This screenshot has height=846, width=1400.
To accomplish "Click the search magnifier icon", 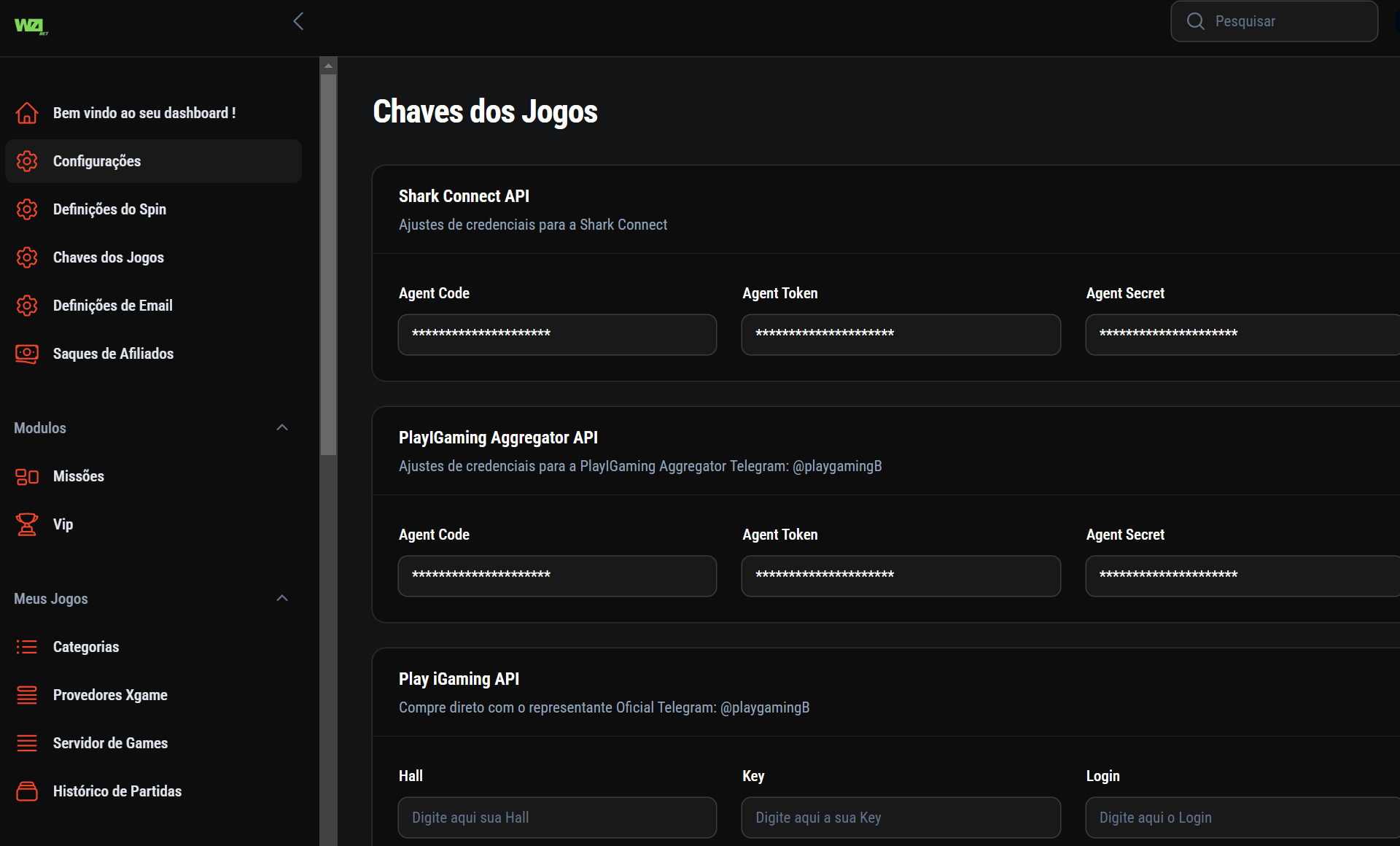I will [1195, 21].
